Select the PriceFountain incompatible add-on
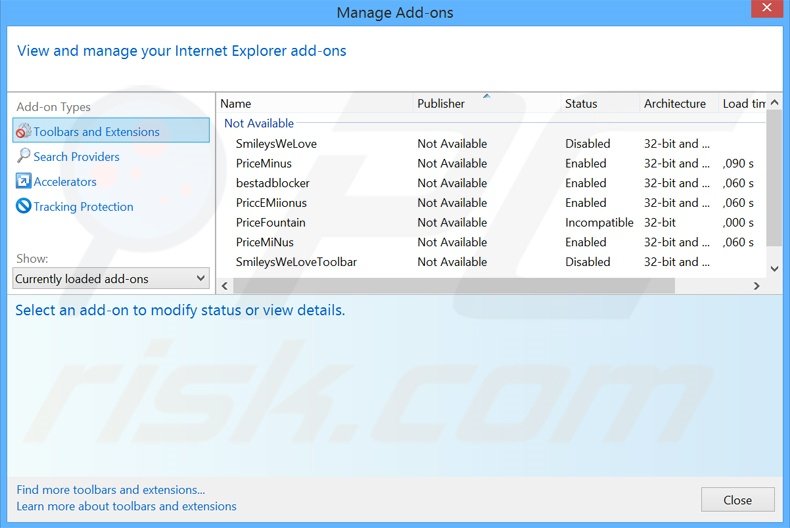 (x=271, y=223)
